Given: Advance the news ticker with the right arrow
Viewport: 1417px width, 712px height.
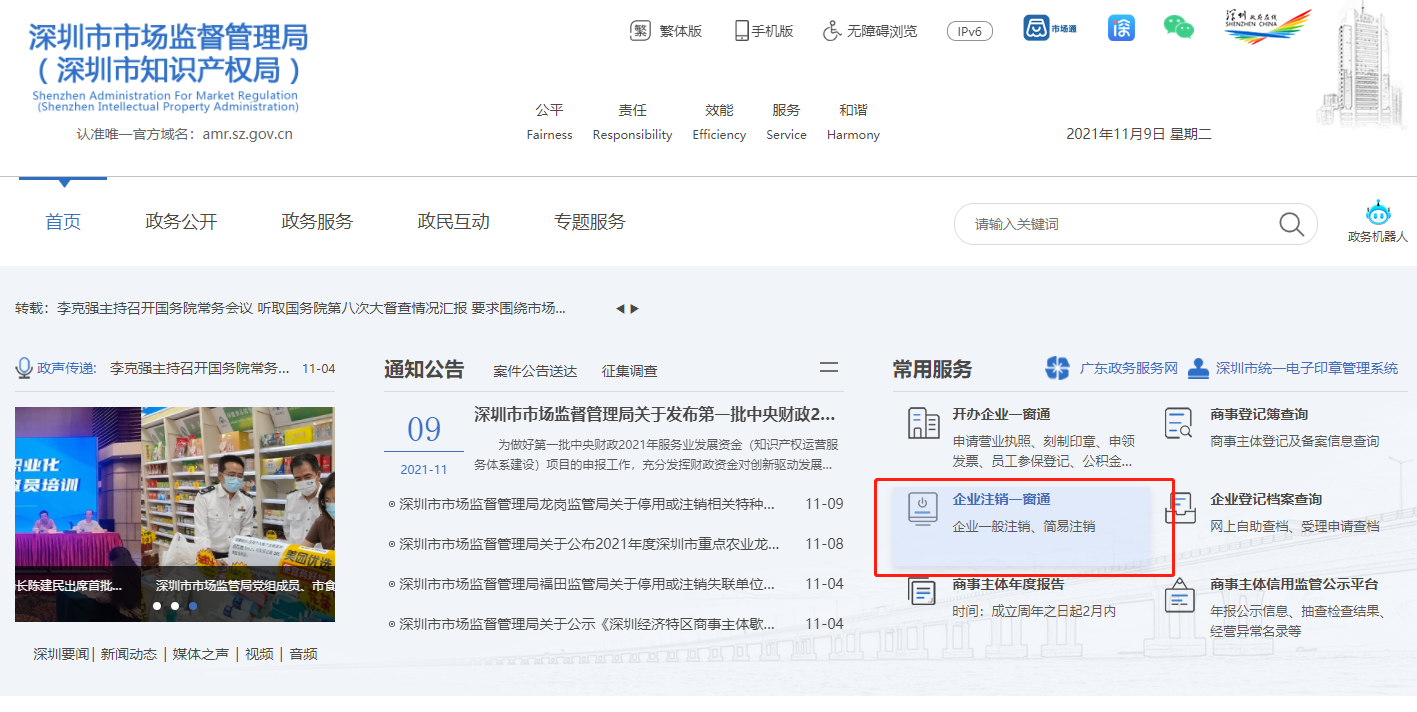Looking at the screenshot, I should 634,309.
